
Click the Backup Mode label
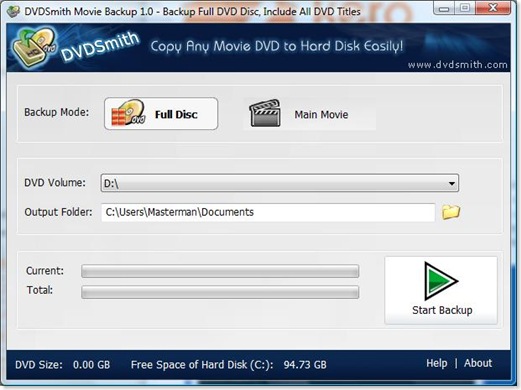pyautogui.click(x=57, y=112)
